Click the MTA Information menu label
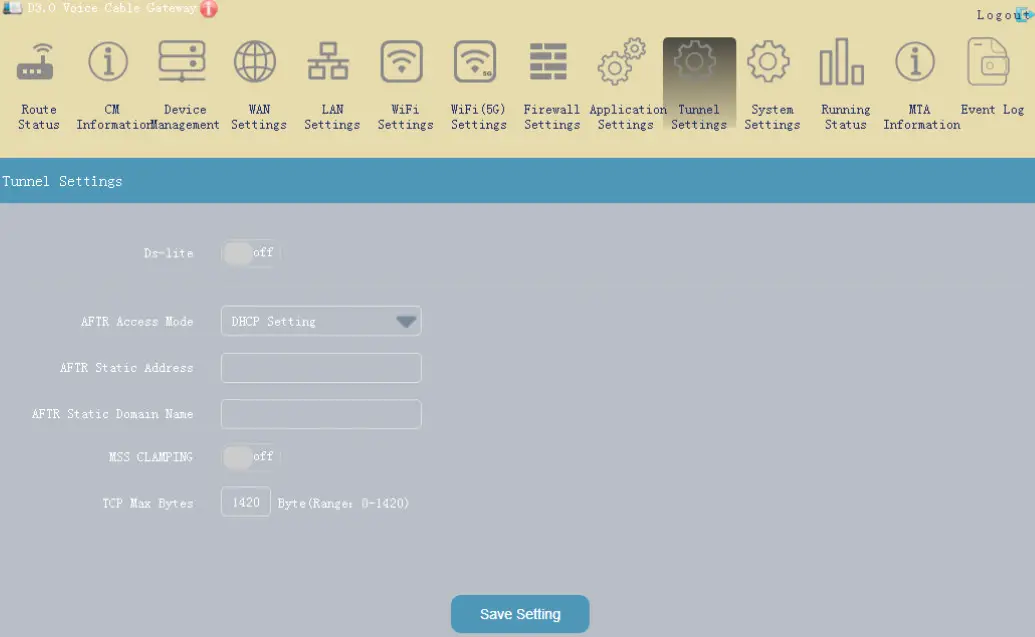The height and width of the screenshot is (637, 1035). [x=921, y=117]
